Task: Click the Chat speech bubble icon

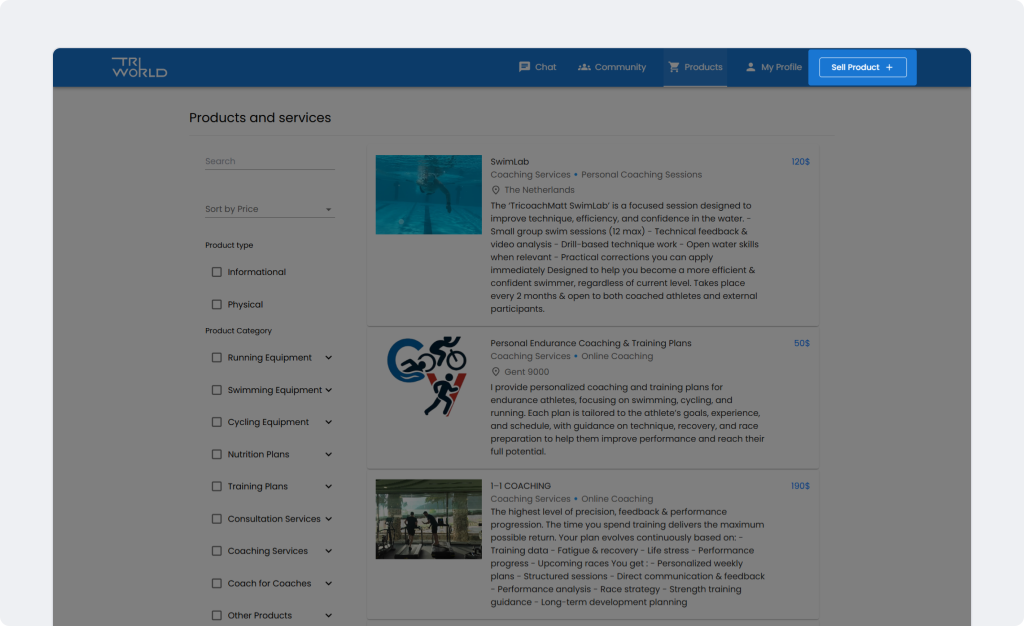Action: tap(524, 67)
